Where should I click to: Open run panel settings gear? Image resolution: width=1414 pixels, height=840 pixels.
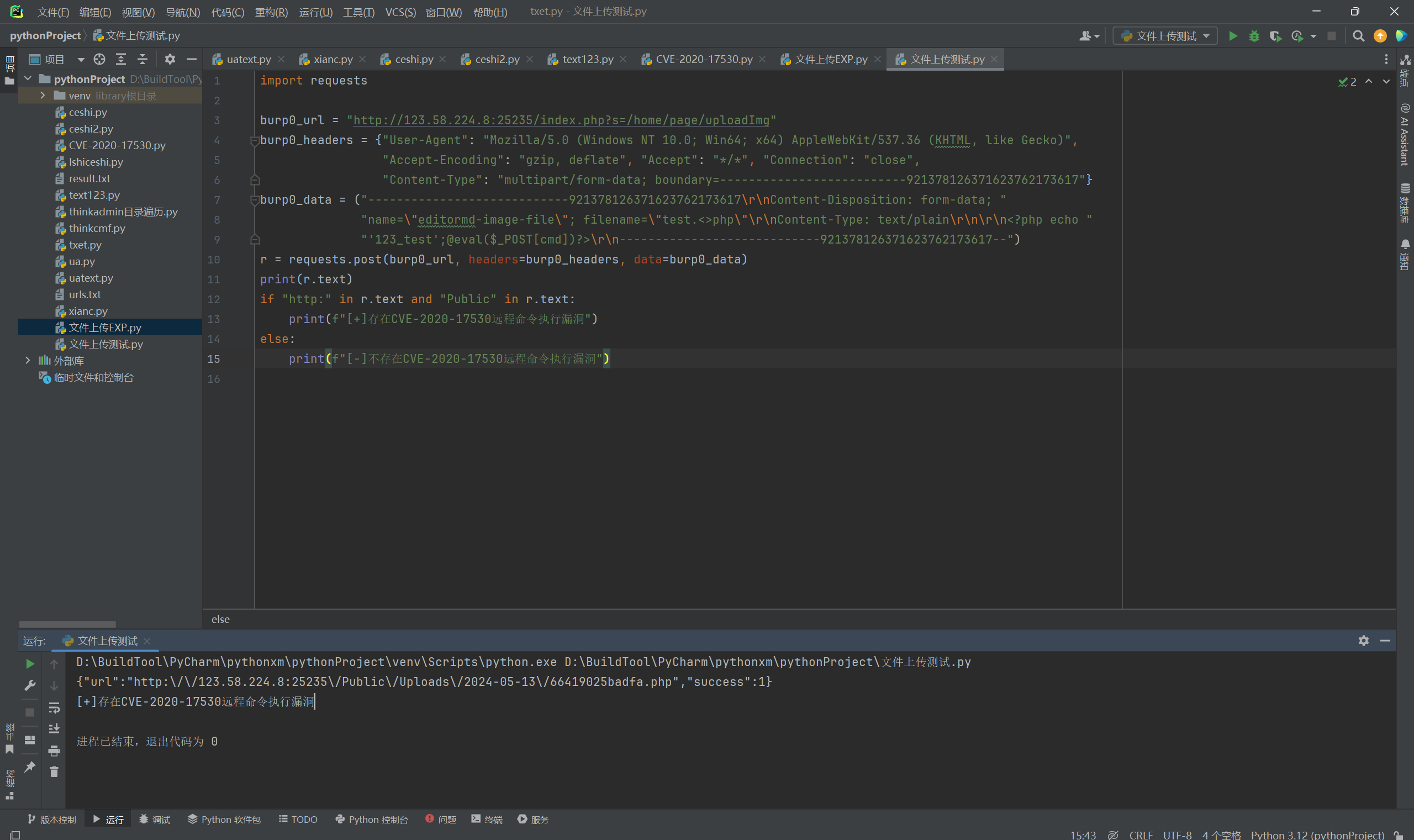pyautogui.click(x=1364, y=641)
